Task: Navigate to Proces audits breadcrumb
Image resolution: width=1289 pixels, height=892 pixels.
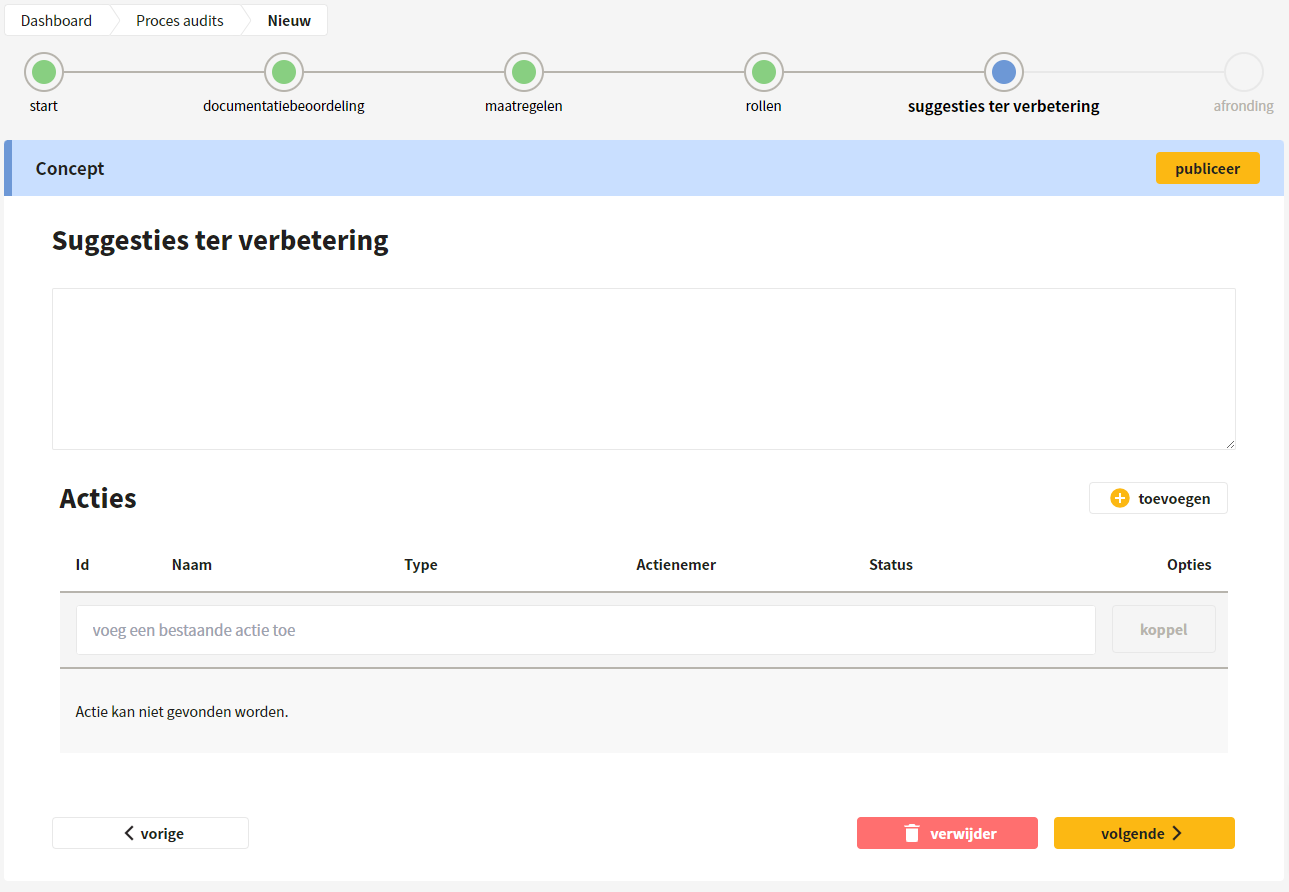Action: tap(180, 20)
